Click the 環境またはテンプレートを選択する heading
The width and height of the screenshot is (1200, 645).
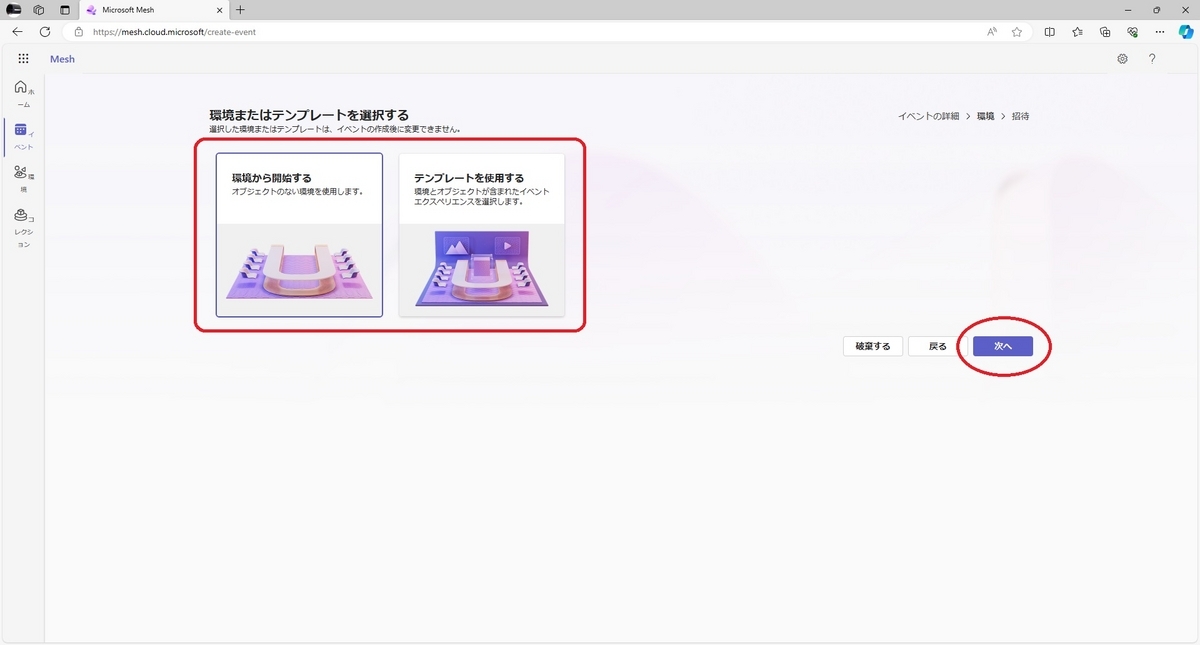coord(309,115)
